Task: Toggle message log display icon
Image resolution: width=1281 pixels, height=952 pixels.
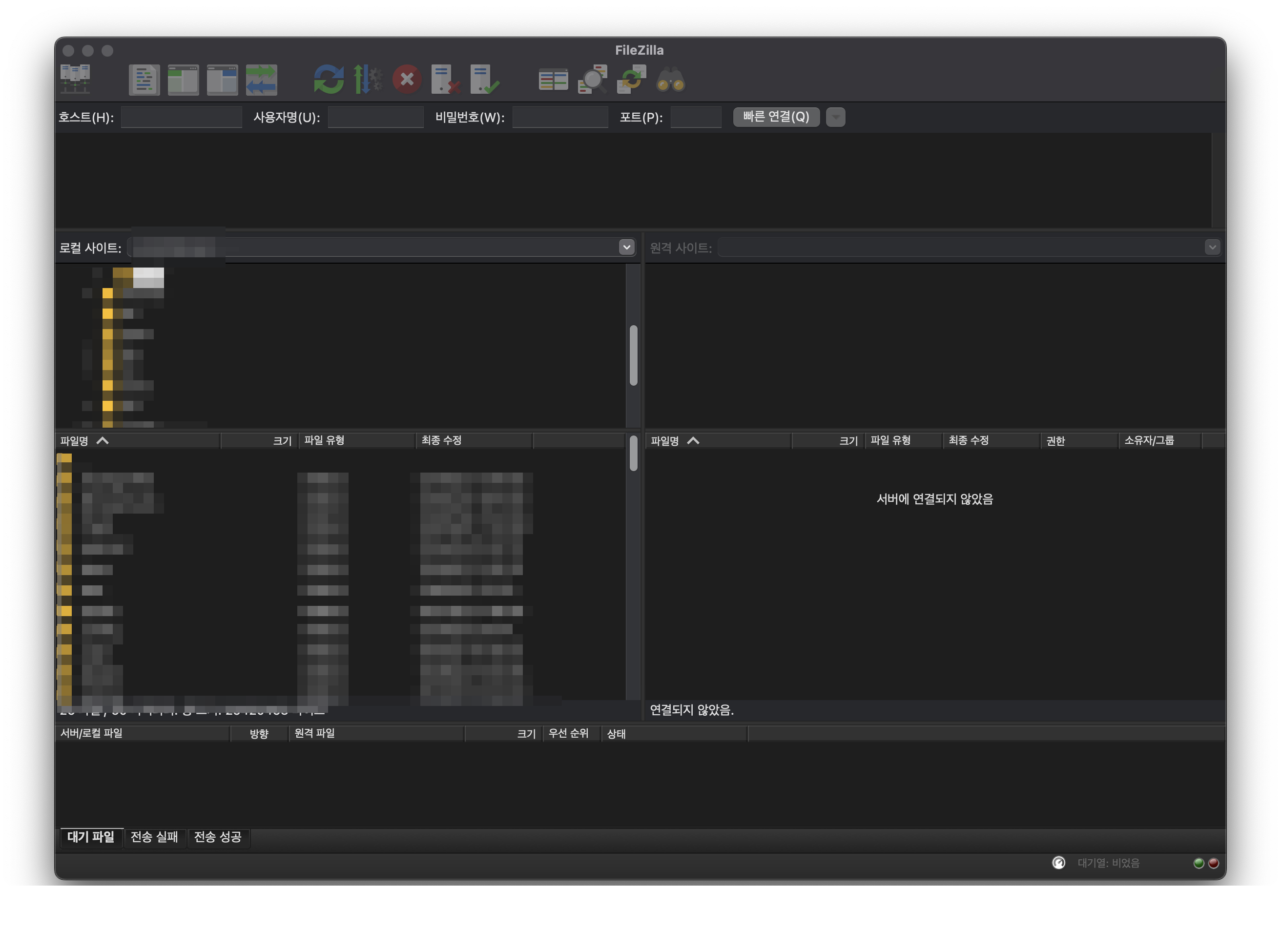Action: 144,80
